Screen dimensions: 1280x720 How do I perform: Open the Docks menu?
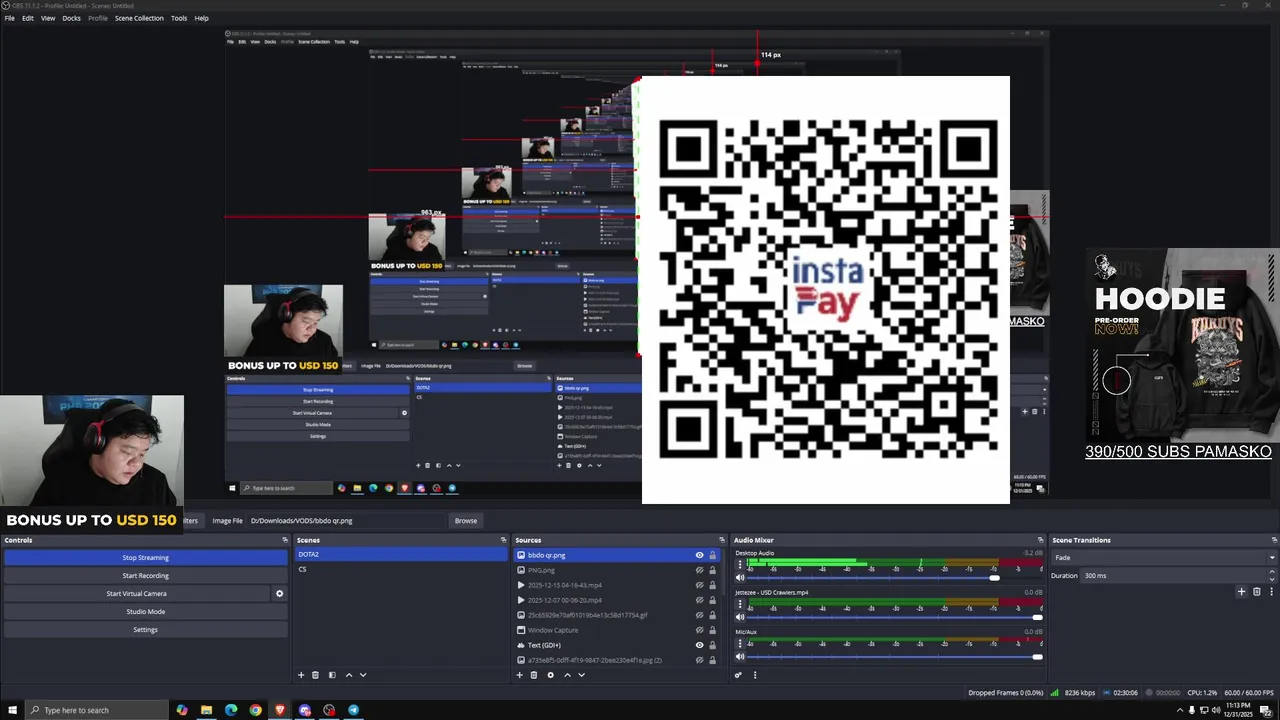71,18
